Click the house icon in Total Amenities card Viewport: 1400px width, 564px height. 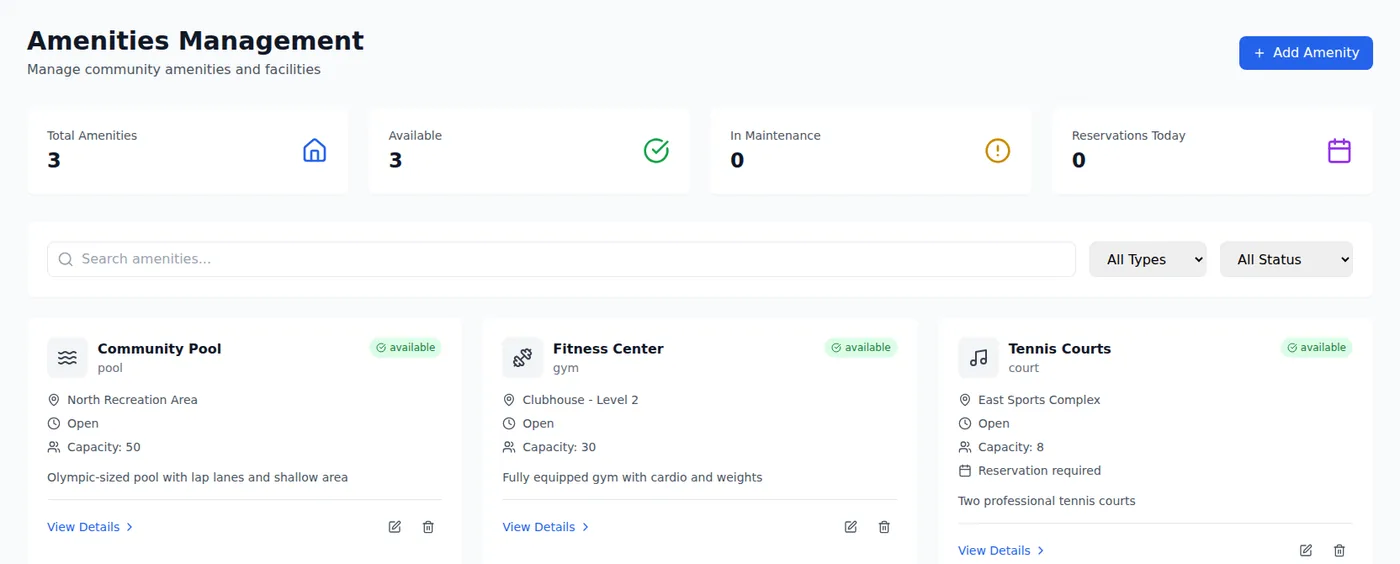coord(315,151)
